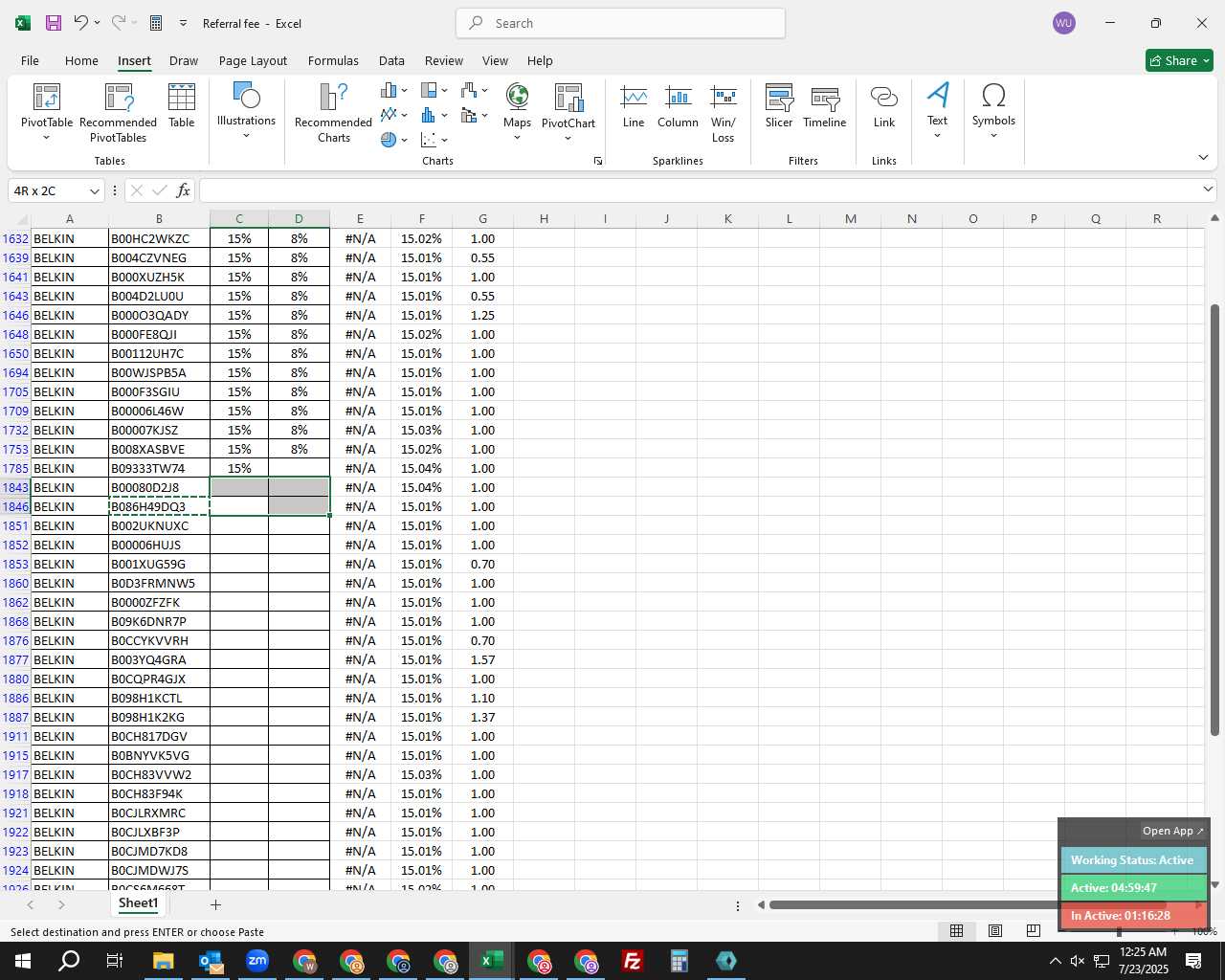The image size is (1225, 980).
Task: Open Charts dialog launcher
Action: coord(598,161)
